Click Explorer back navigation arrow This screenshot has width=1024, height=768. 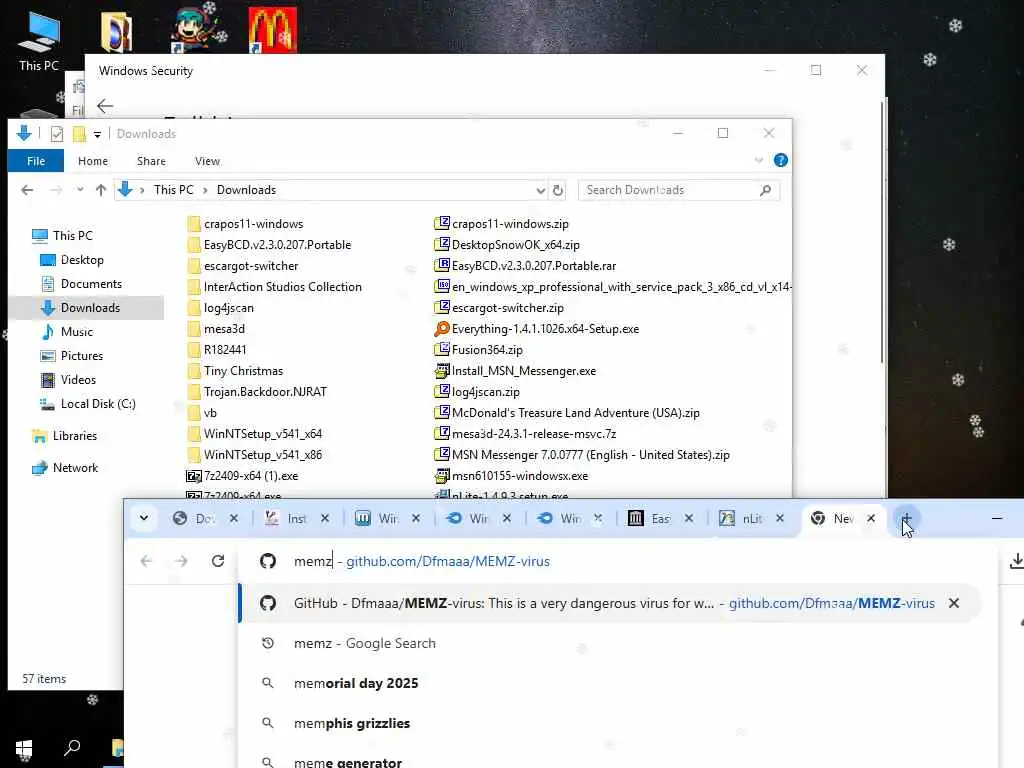(x=27, y=190)
